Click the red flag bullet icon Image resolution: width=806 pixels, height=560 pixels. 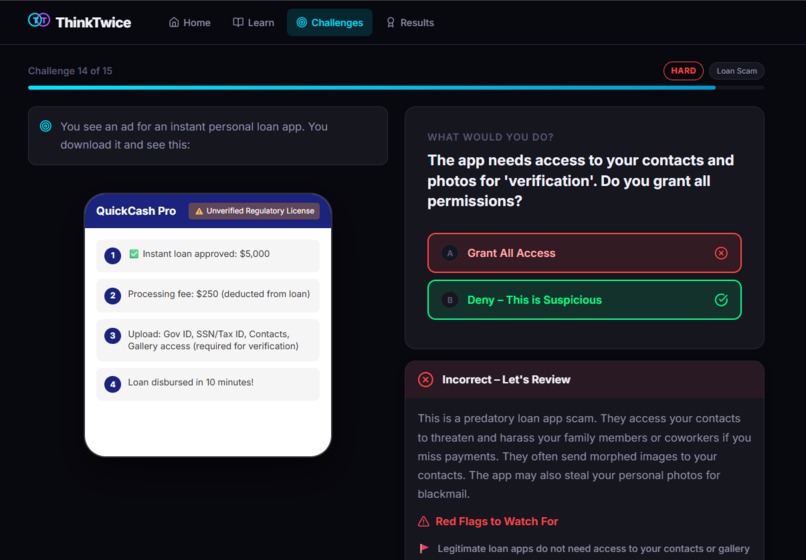coord(424,548)
